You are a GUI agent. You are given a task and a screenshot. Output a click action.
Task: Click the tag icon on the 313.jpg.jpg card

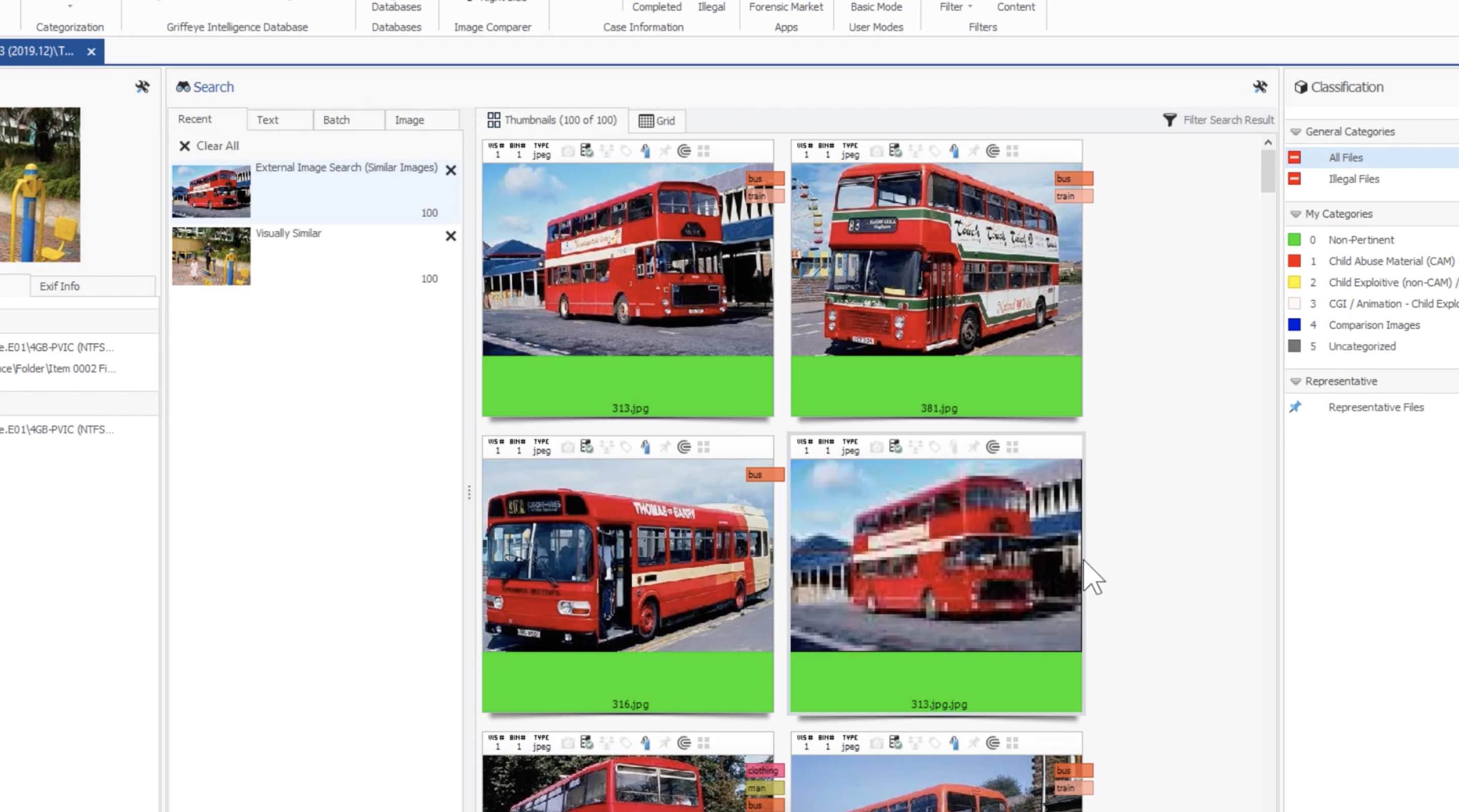[935, 447]
